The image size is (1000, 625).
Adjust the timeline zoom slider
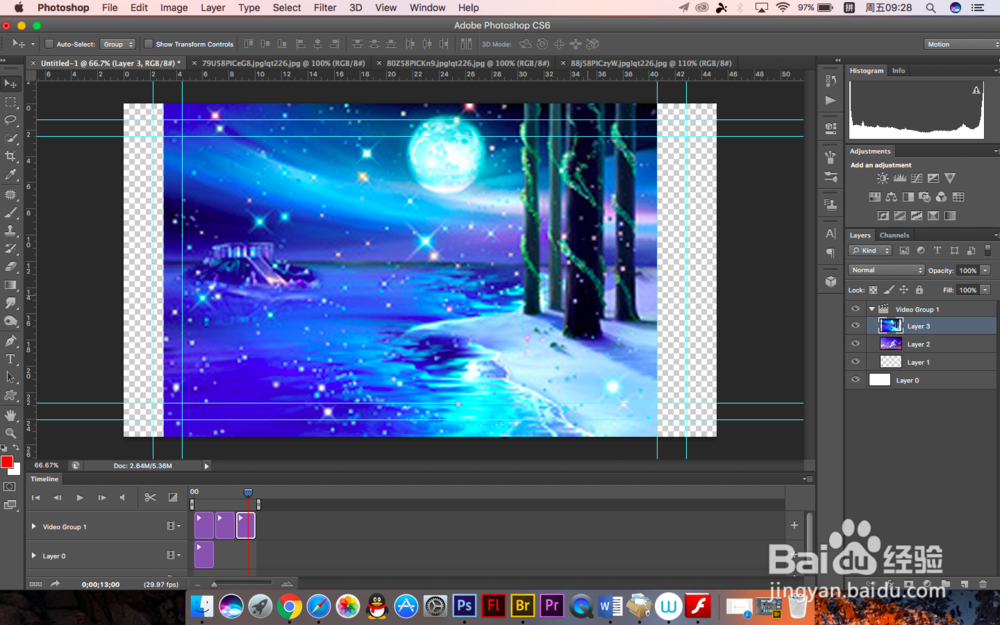(x=214, y=584)
